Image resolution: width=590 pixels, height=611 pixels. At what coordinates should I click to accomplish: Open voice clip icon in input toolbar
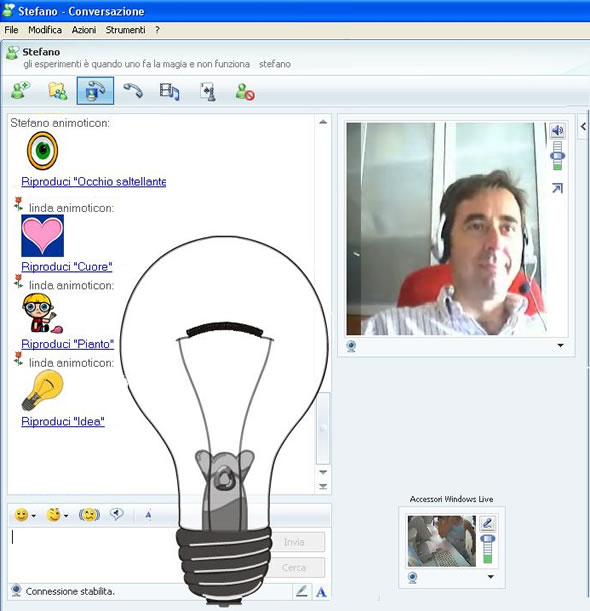pos(117,514)
